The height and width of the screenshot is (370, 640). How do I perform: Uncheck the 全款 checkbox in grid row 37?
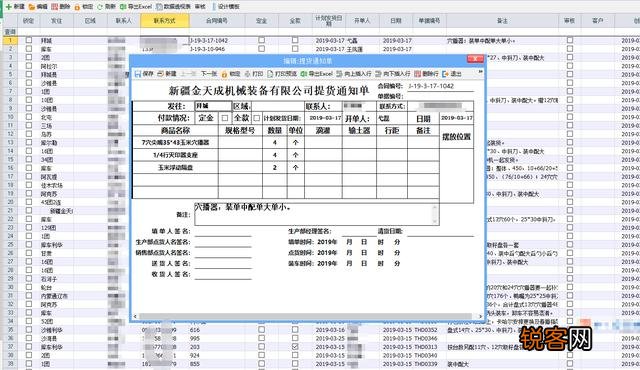295,346
